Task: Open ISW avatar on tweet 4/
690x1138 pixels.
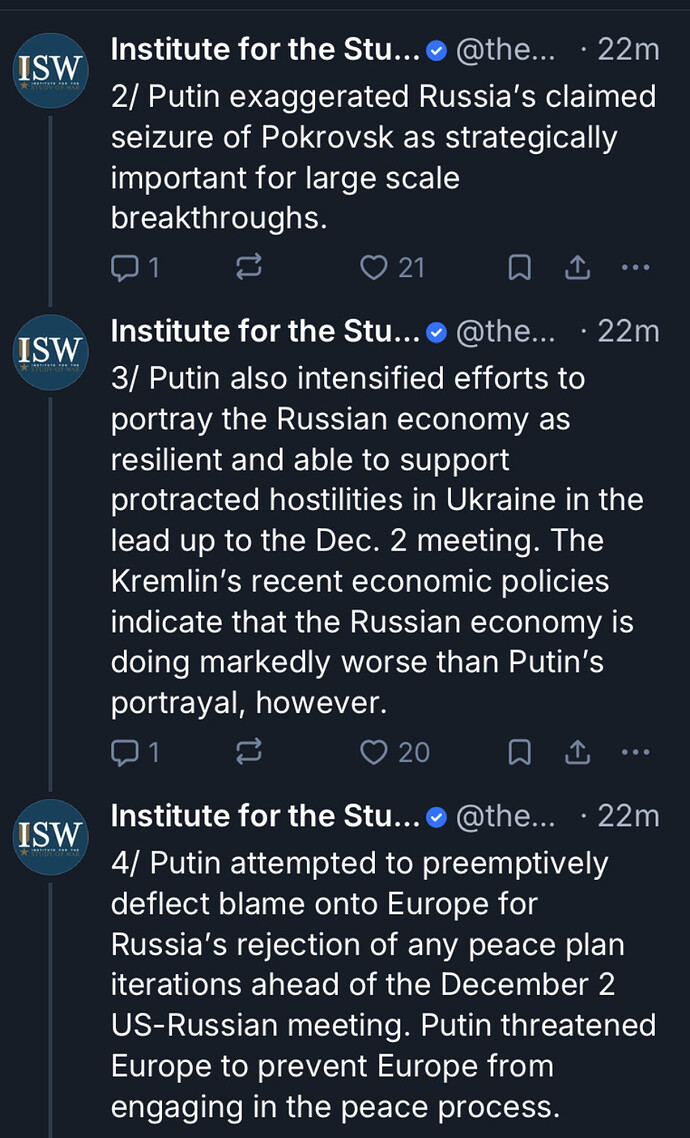Action: 51,836
